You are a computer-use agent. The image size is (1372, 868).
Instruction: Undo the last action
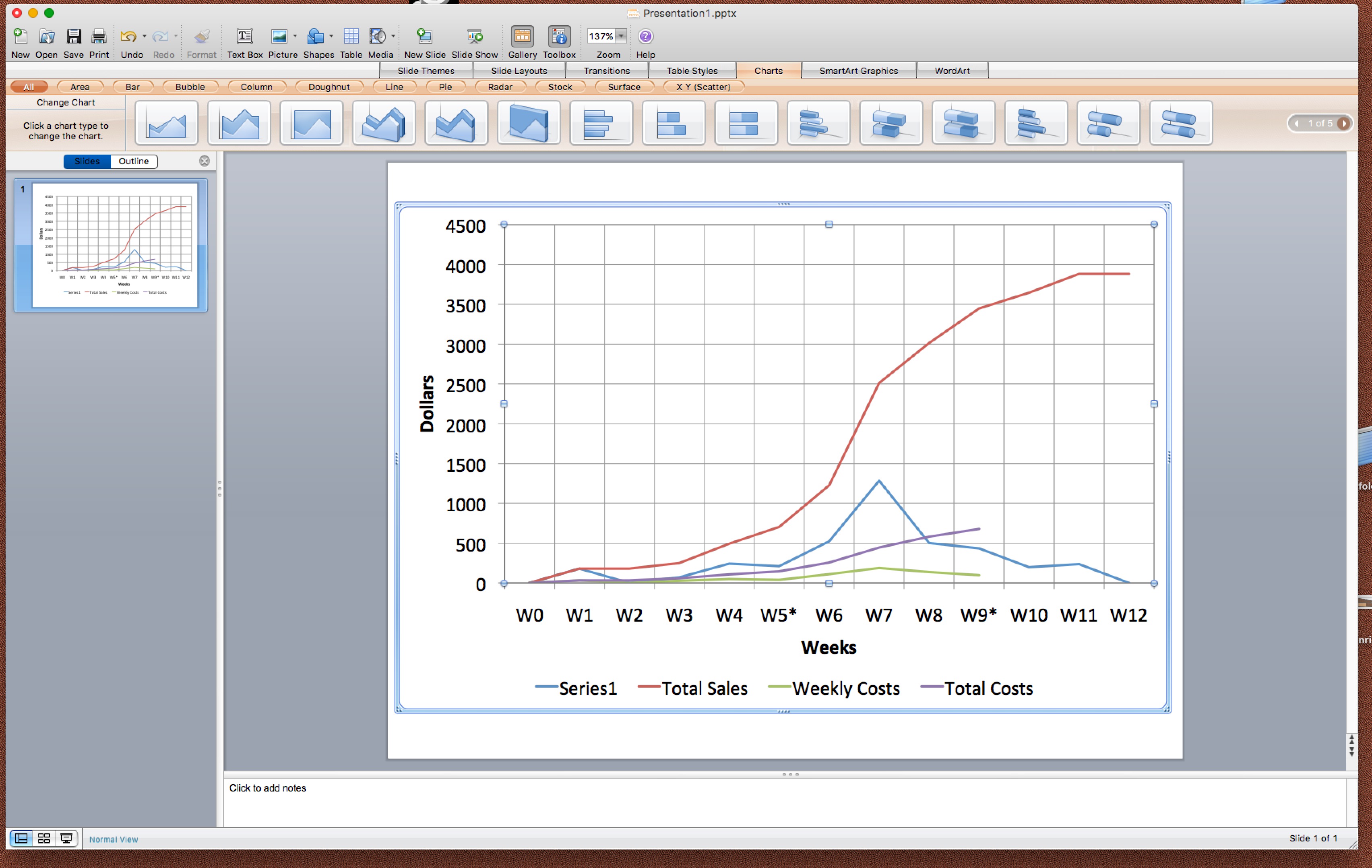coord(128,37)
